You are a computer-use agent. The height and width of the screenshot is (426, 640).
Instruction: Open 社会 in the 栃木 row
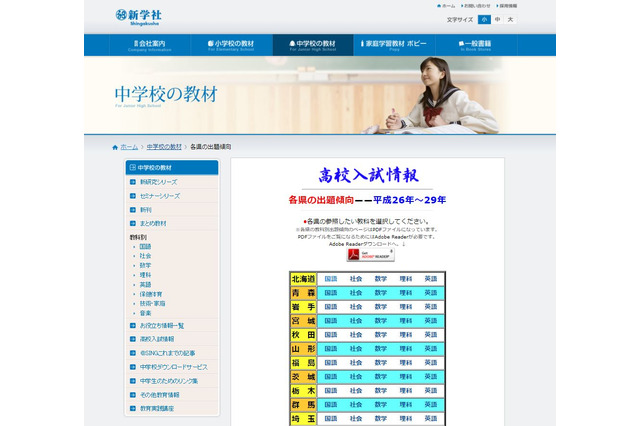[x=356, y=391]
